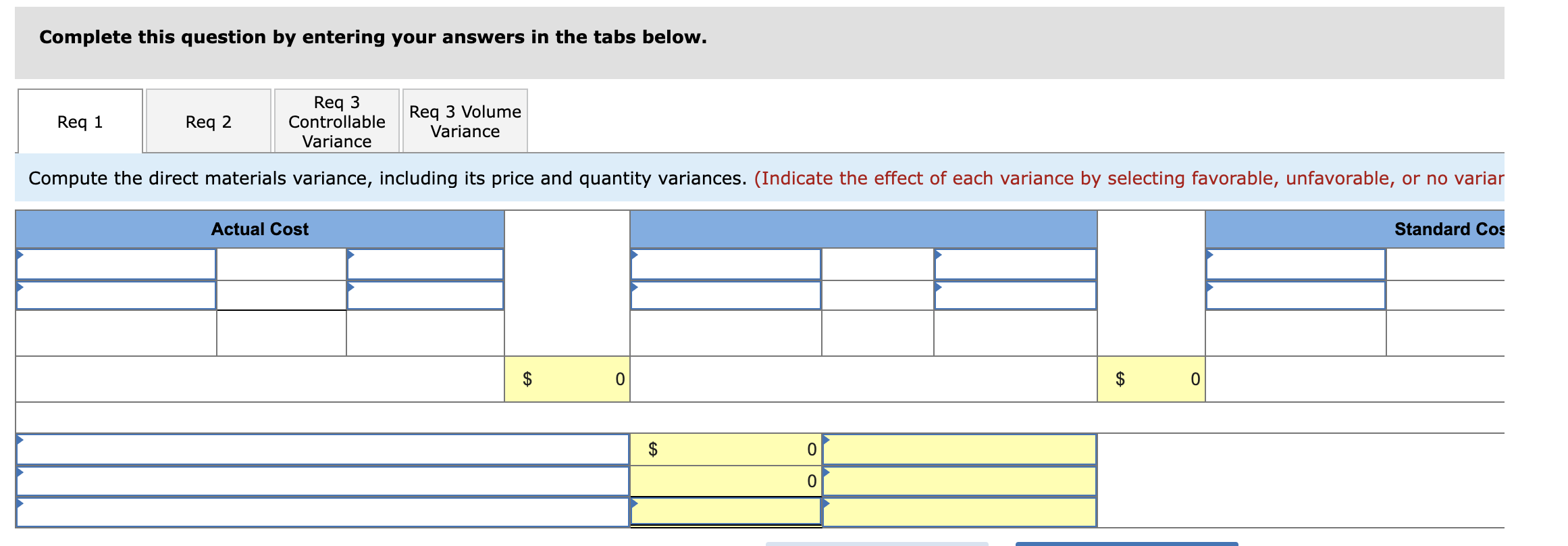Click the yellow Actual Cost dollar amount cell
The height and width of the screenshot is (546, 1568).
pyautogui.click(x=567, y=379)
